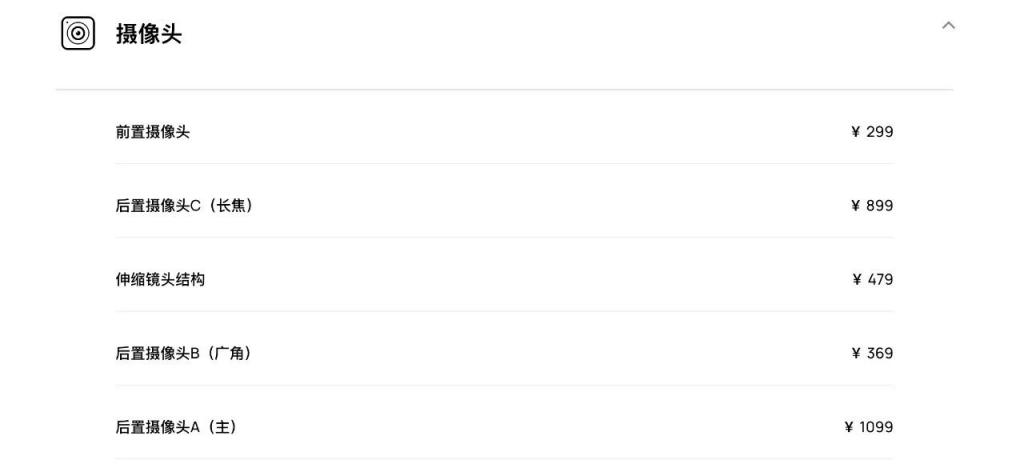Click the 299 price number
The width and height of the screenshot is (1024, 464).
(x=880, y=132)
